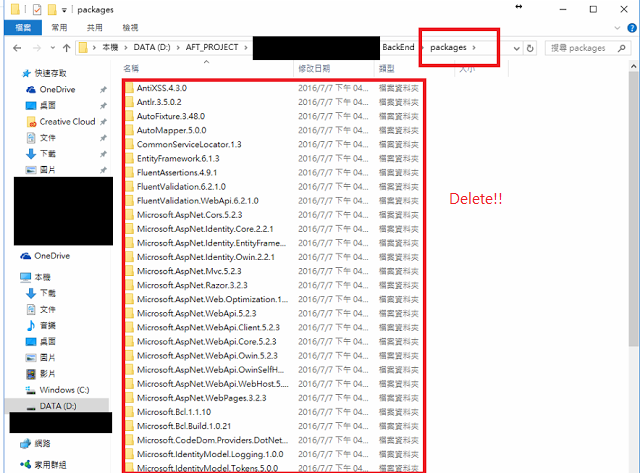Click the file list vertical scrollbar
Viewport: 640px width, 473px height.
(x=633, y=208)
